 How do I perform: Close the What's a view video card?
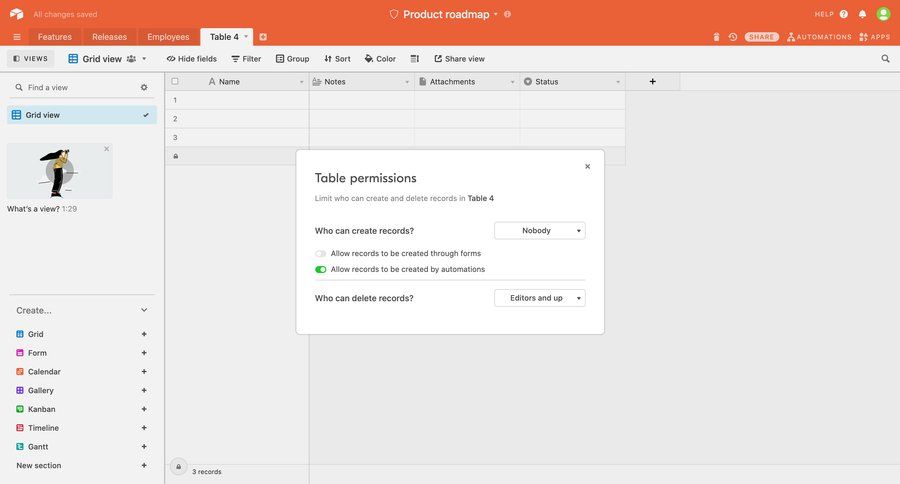107,149
